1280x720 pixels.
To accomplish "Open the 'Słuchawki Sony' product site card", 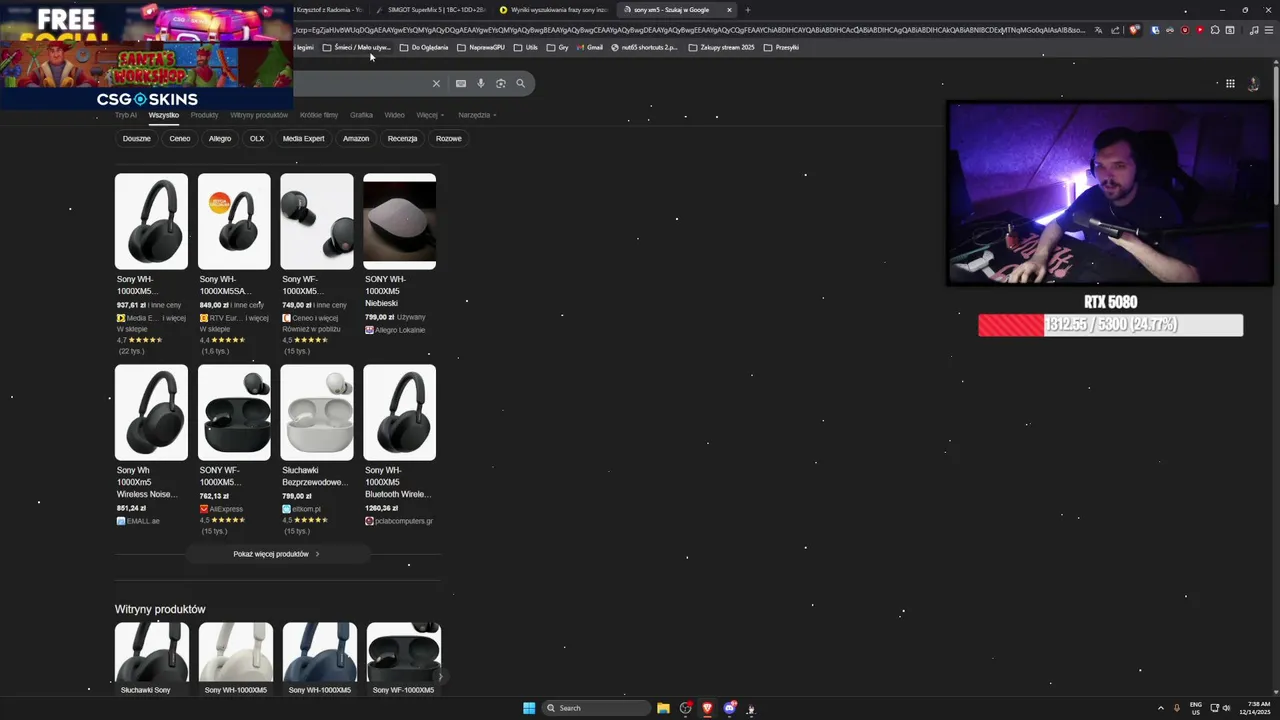I will coord(151,659).
